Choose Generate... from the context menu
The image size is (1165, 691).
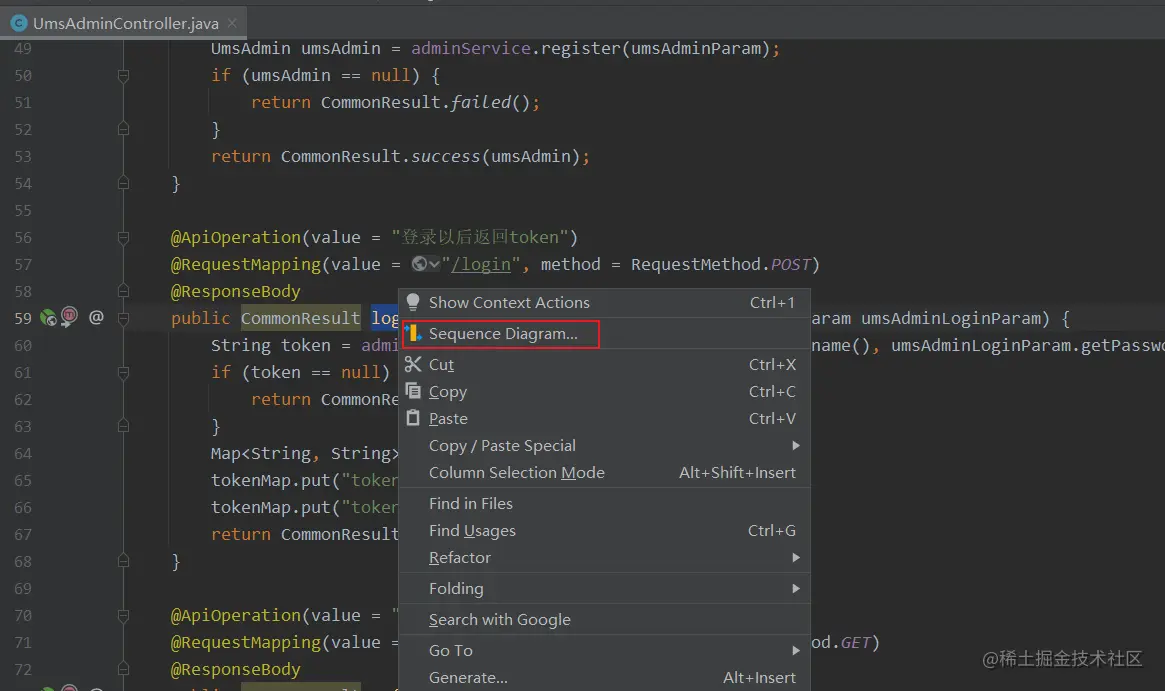605,678
